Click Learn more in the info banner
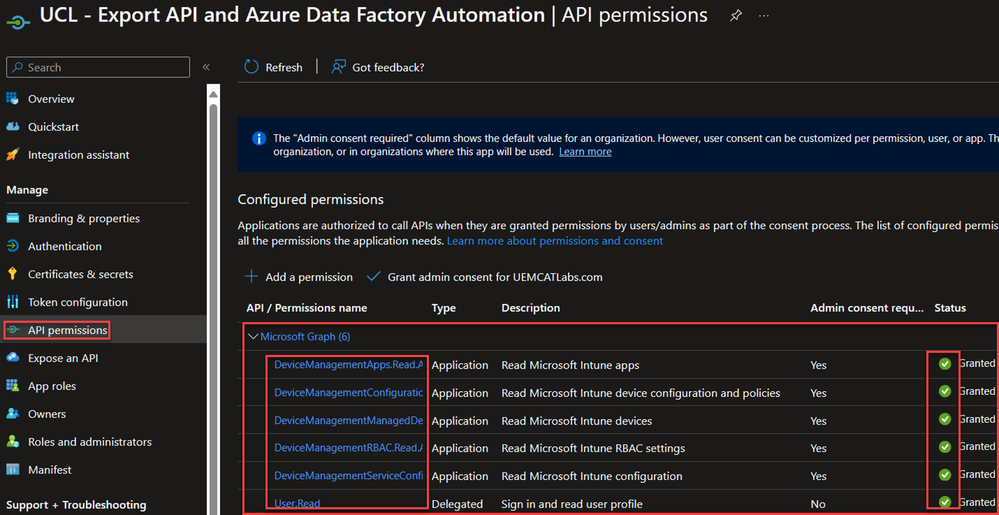999x515 pixels. (585, 152)
